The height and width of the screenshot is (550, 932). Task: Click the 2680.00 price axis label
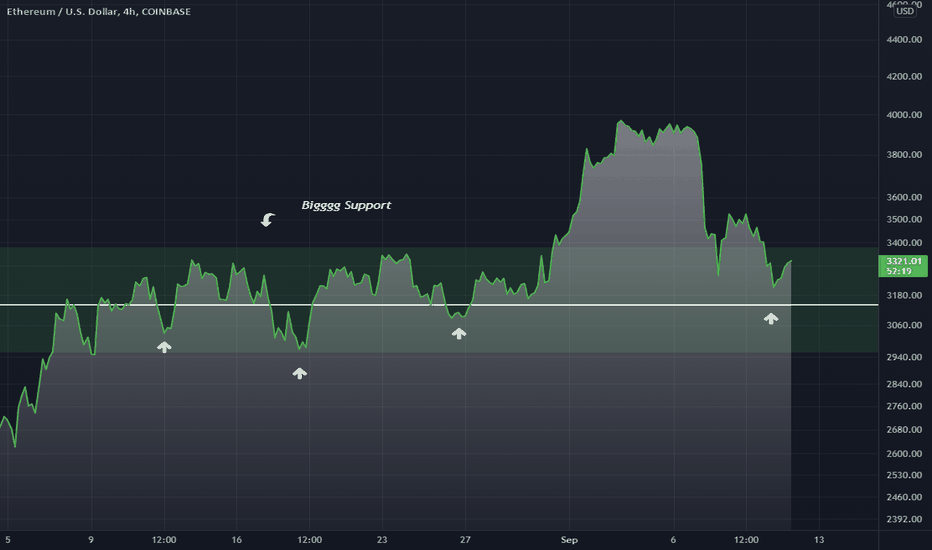(x=904, y=430)
